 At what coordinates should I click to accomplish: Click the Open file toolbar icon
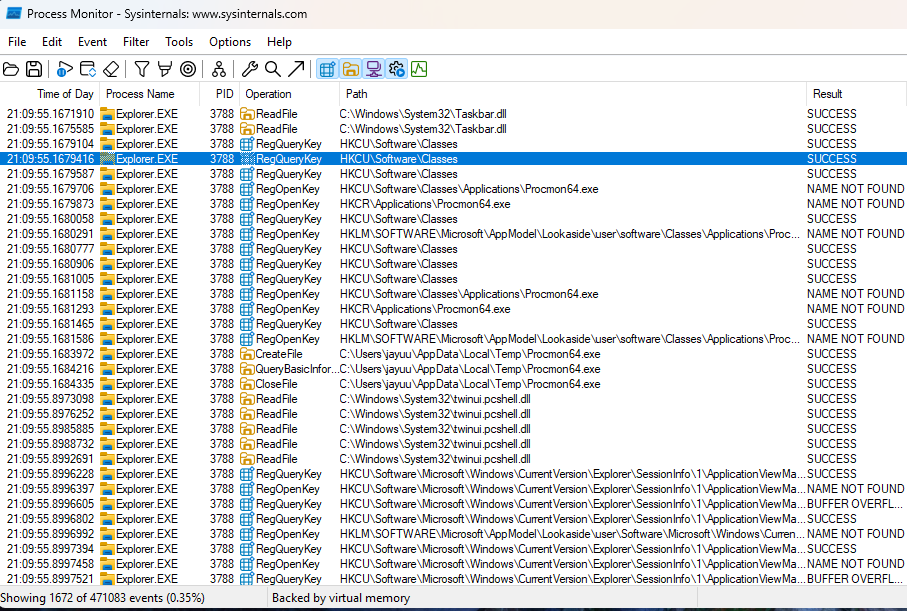tap(11, 69)
